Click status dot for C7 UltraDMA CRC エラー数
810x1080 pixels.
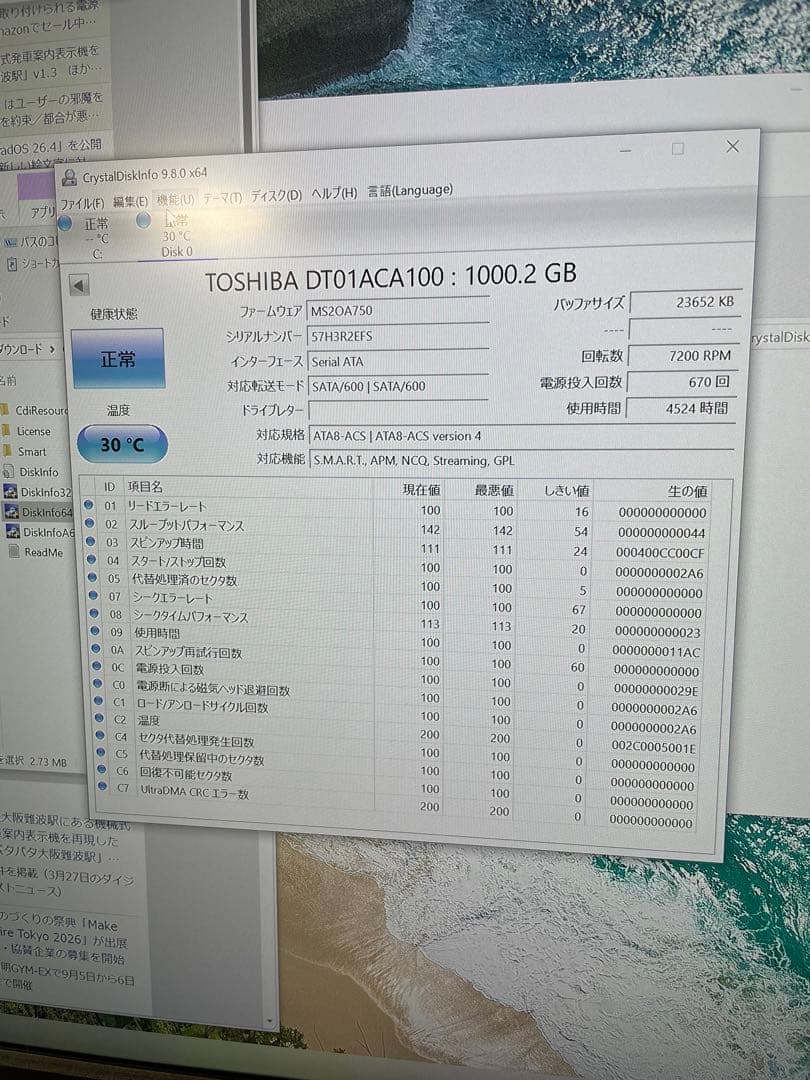[103, 786]
